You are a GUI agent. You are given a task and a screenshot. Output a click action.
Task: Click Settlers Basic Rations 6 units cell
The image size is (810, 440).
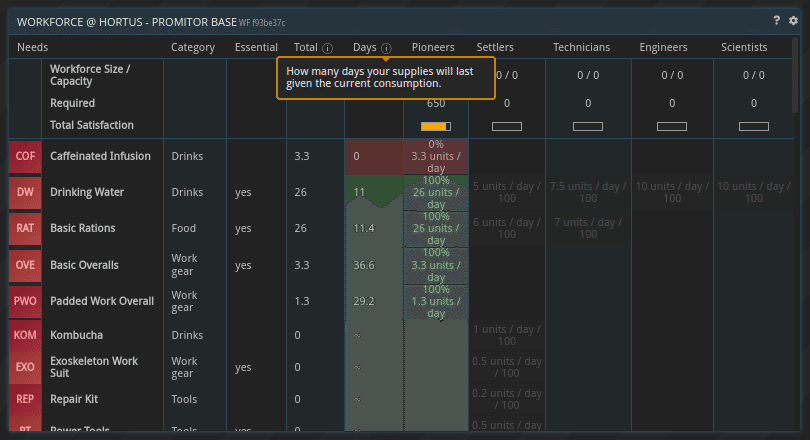pos(507,228)
